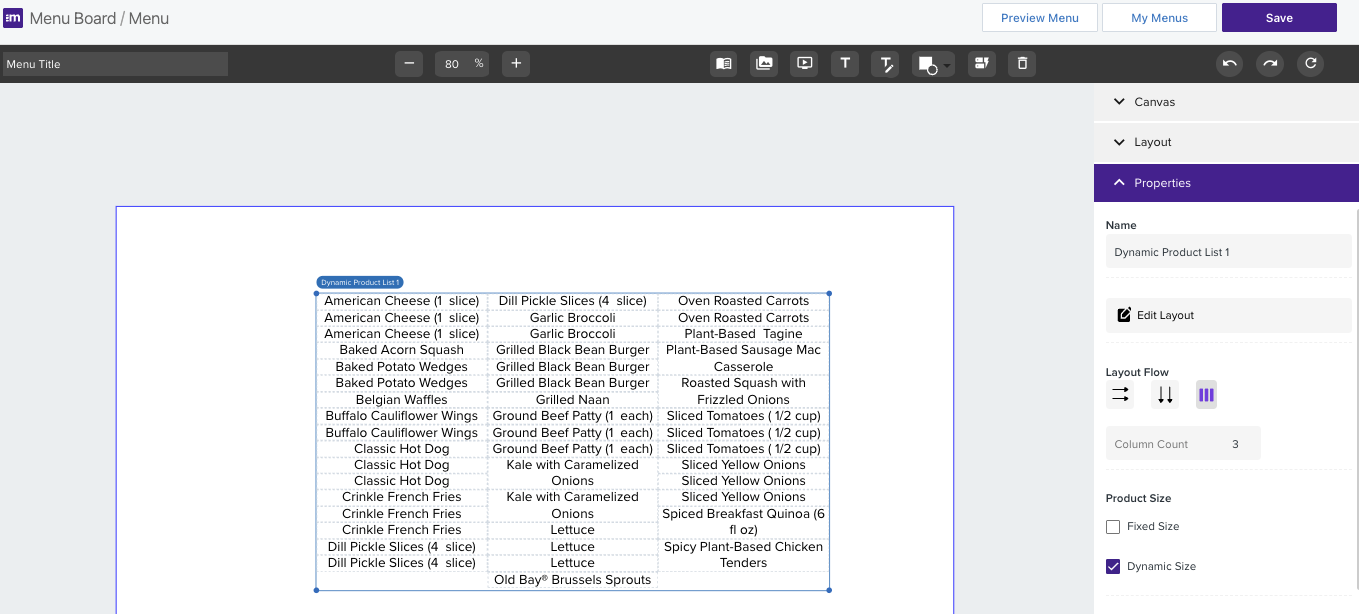Click Spiced Breakfast Quinoa (6 fl oz) cell
Screen dimensions: 1359x614
coord(743,522)
